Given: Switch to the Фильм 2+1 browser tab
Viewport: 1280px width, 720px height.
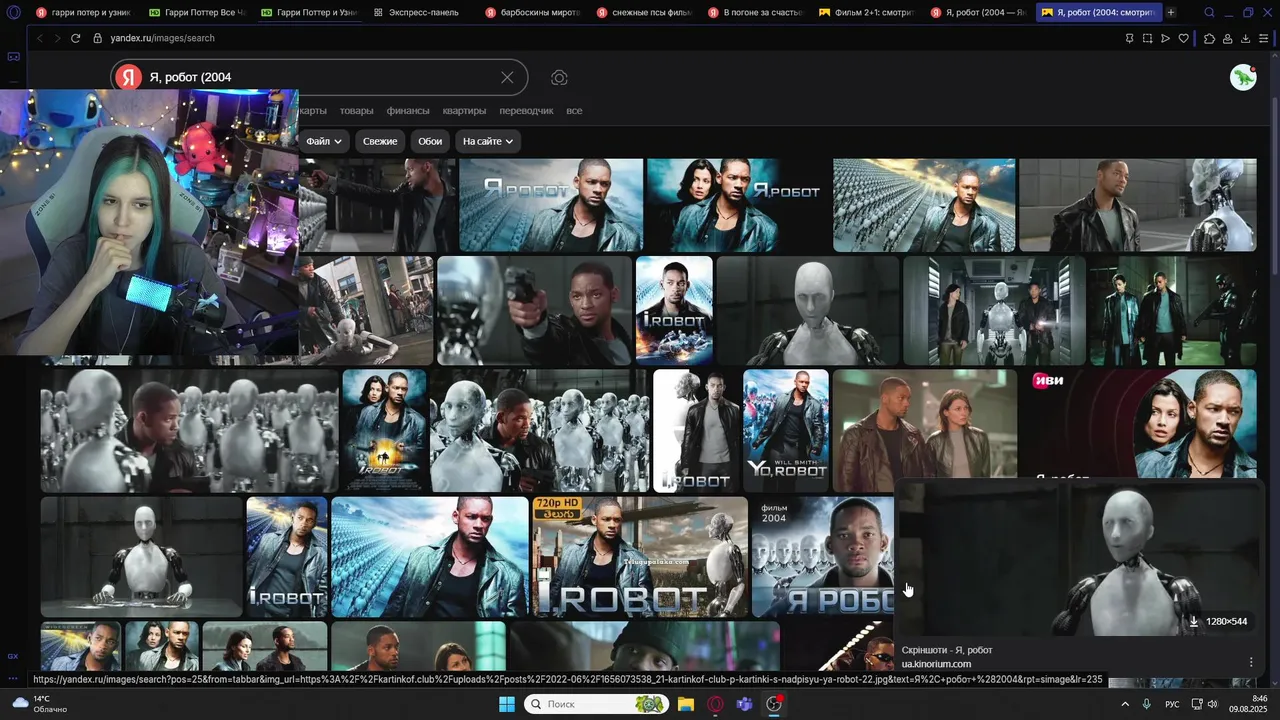Looking at the screenshot, I should click(x=865, y=13).
